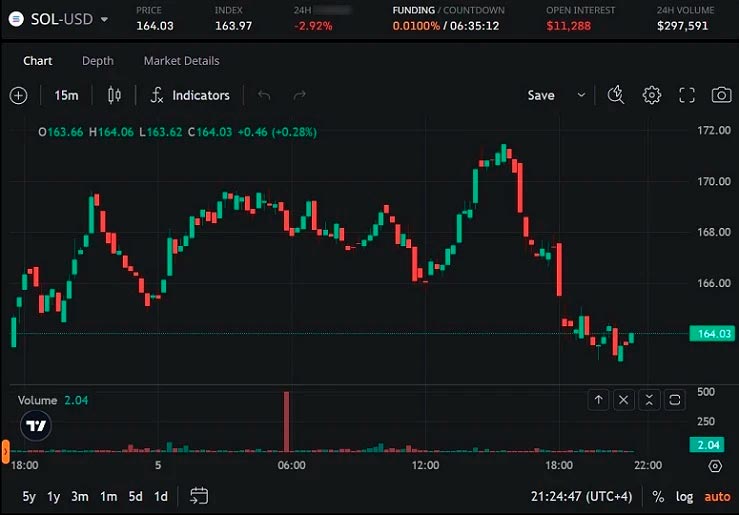This screenshot has height=515, width=739.
Task: Switch to the Market Details tab
Action: [x=181, y=61]
